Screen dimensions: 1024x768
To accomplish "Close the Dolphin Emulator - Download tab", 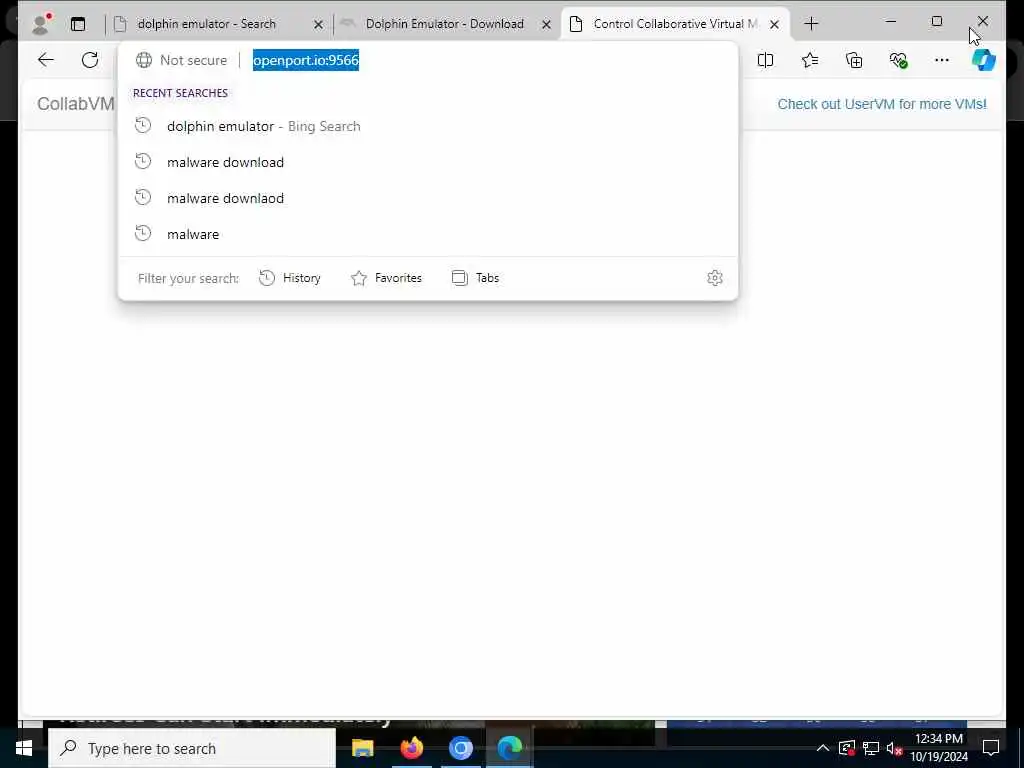I will tap(547, 24).
